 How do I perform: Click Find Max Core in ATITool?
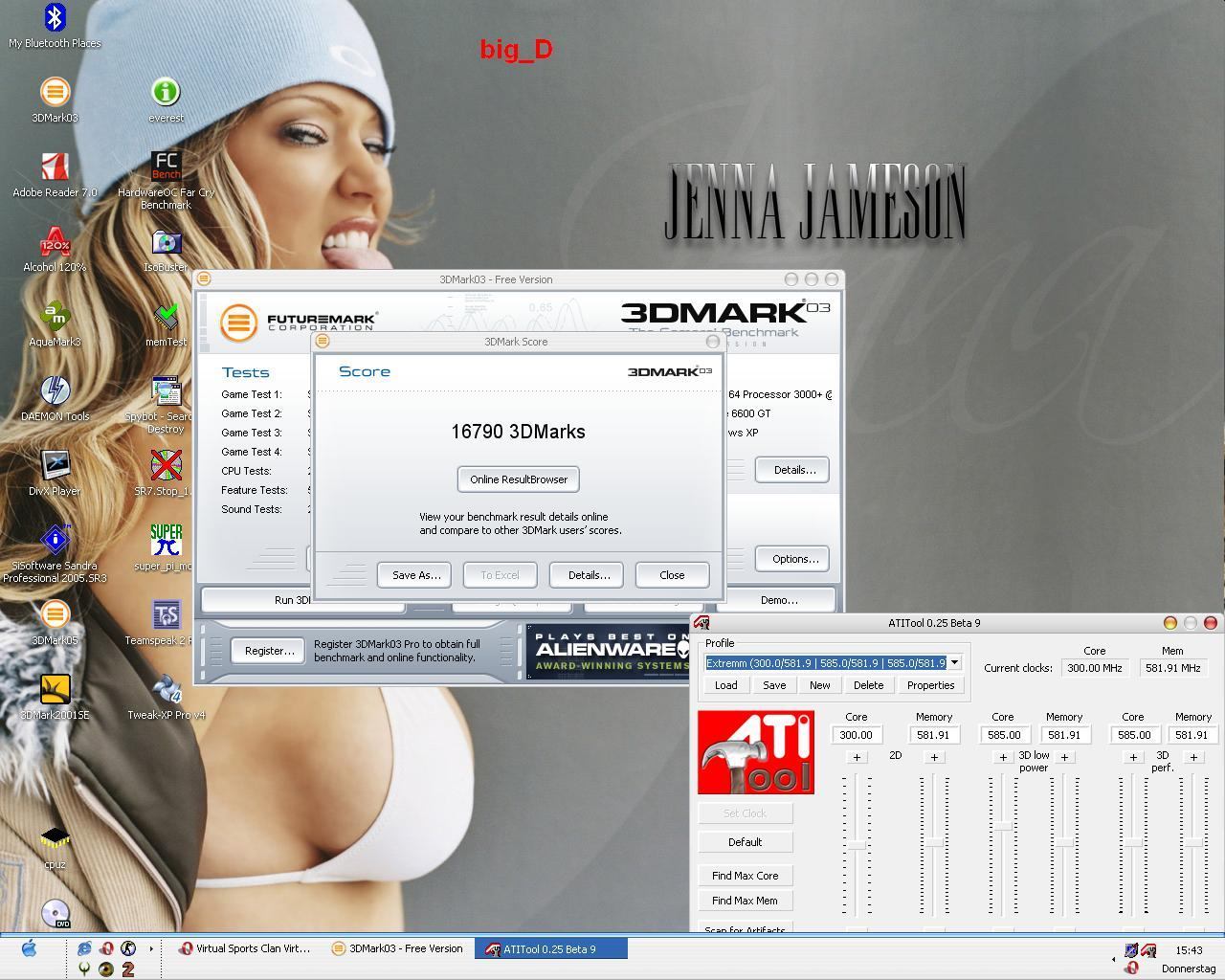(x=745, y=876)
